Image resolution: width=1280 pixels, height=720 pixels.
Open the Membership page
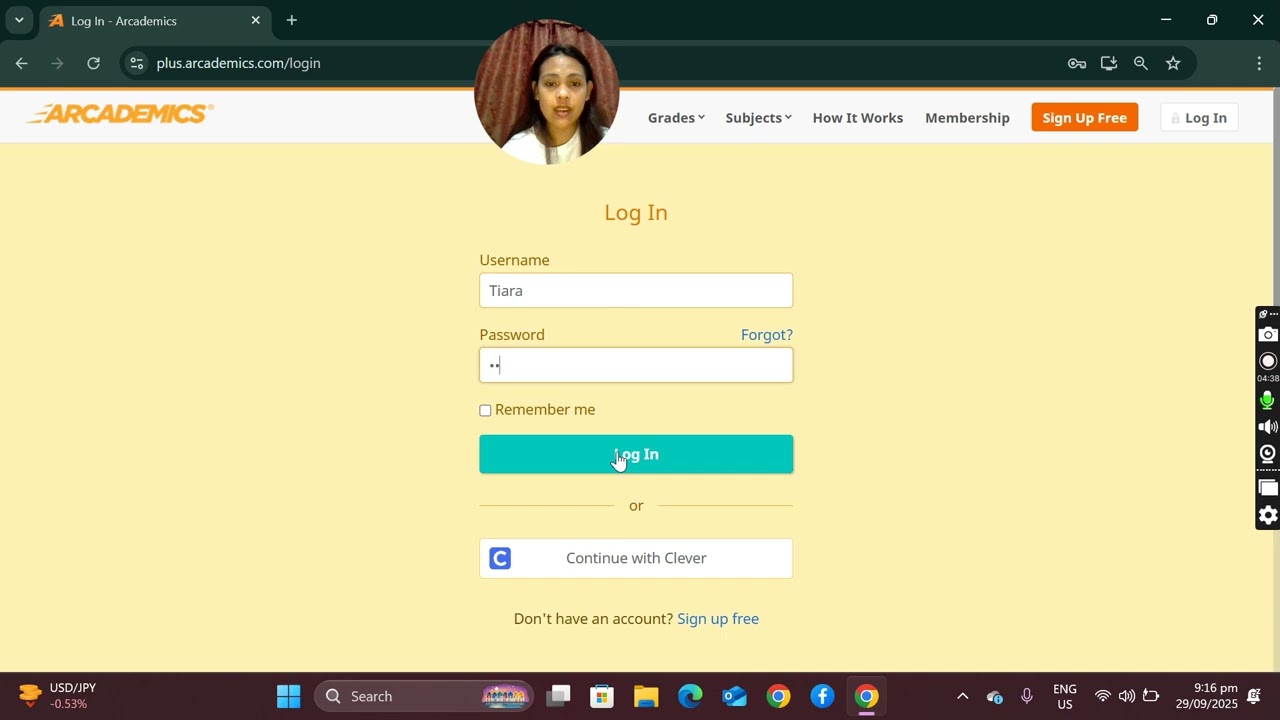(x=967, y=118)
